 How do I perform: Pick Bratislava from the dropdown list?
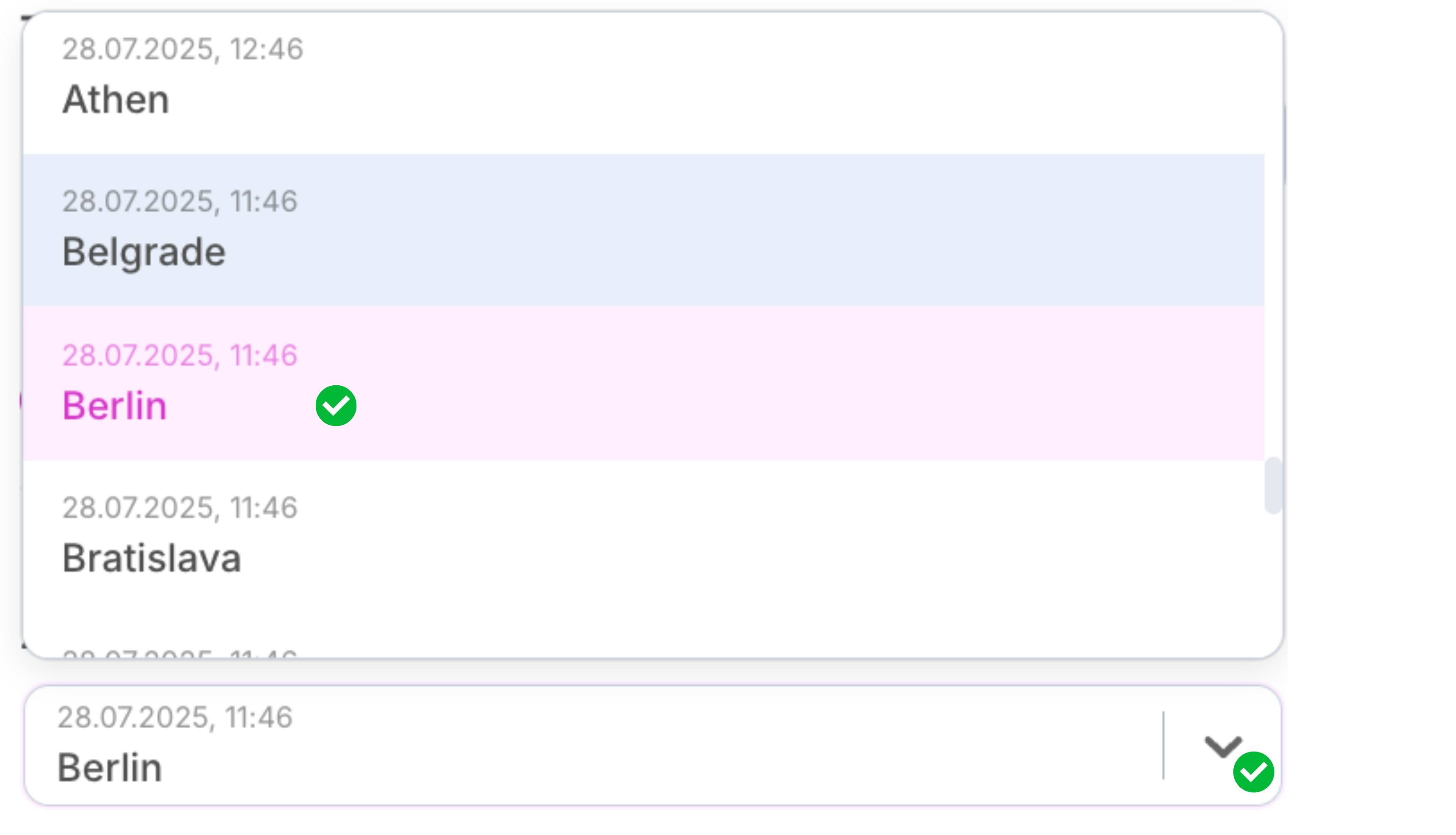[152, 559]
